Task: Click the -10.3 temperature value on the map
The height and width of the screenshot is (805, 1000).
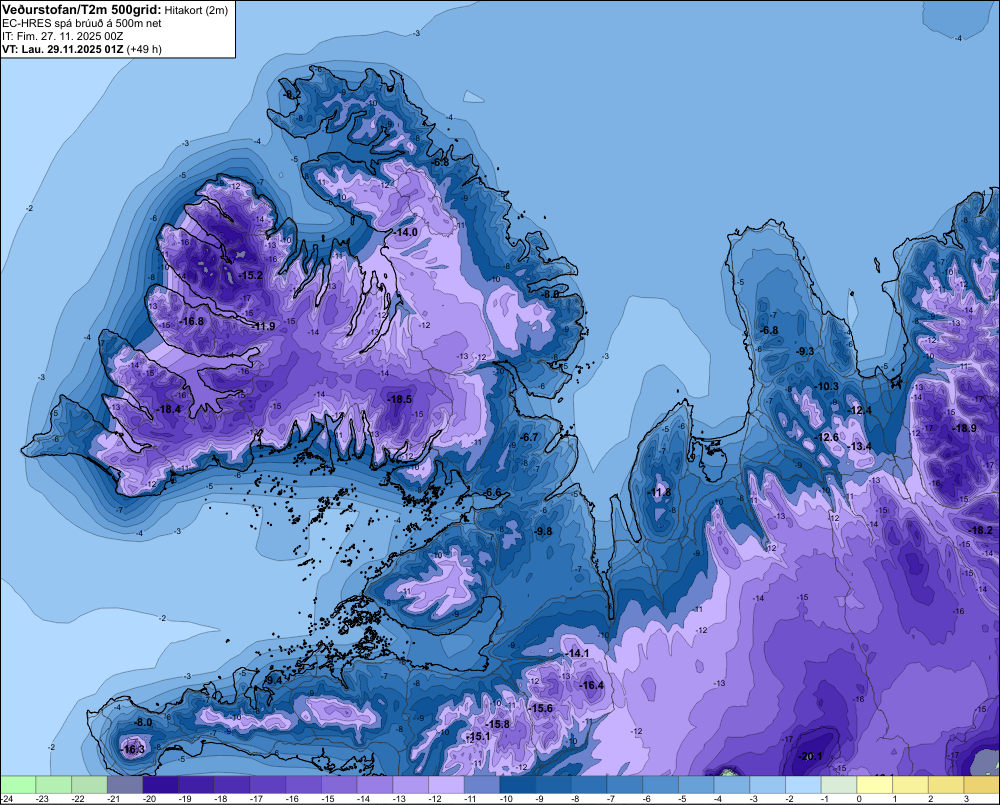Action: (827, 387)
